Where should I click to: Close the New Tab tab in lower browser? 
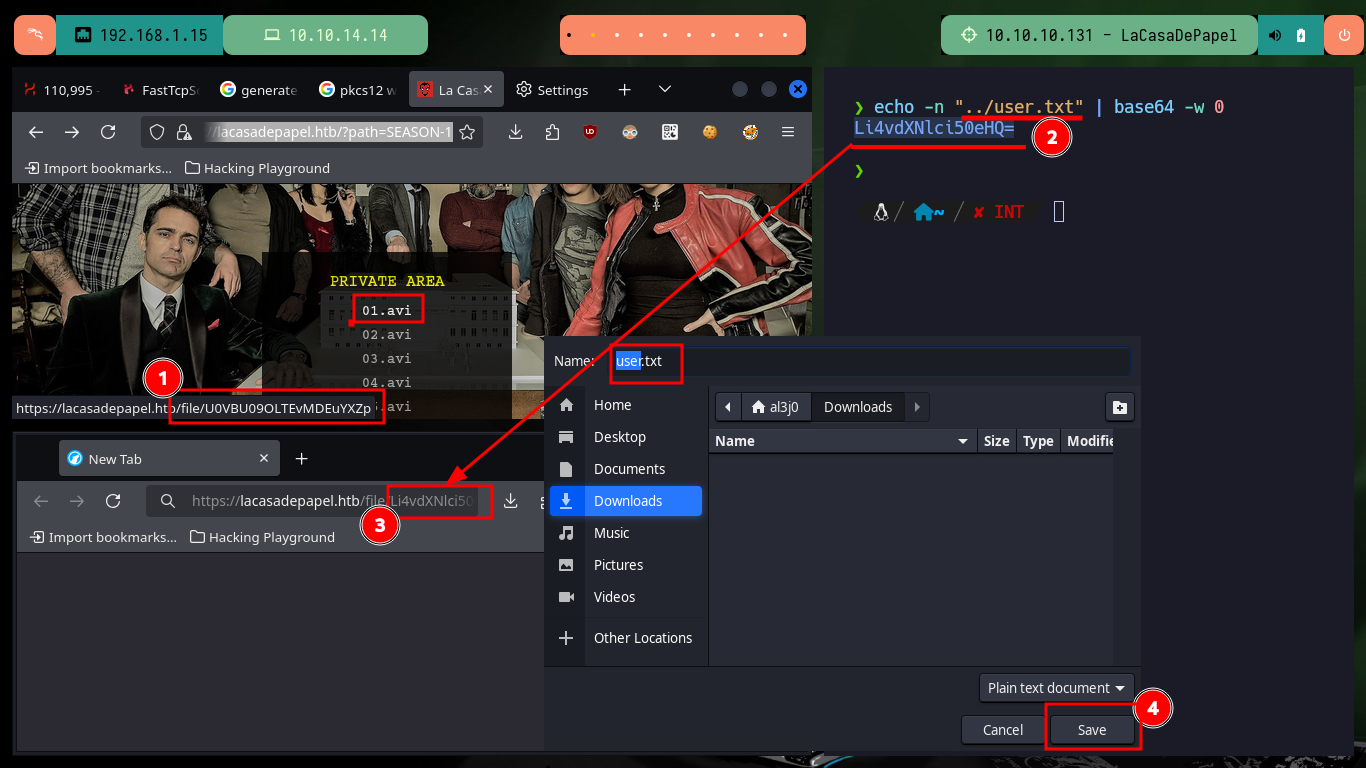pos(265,459)
